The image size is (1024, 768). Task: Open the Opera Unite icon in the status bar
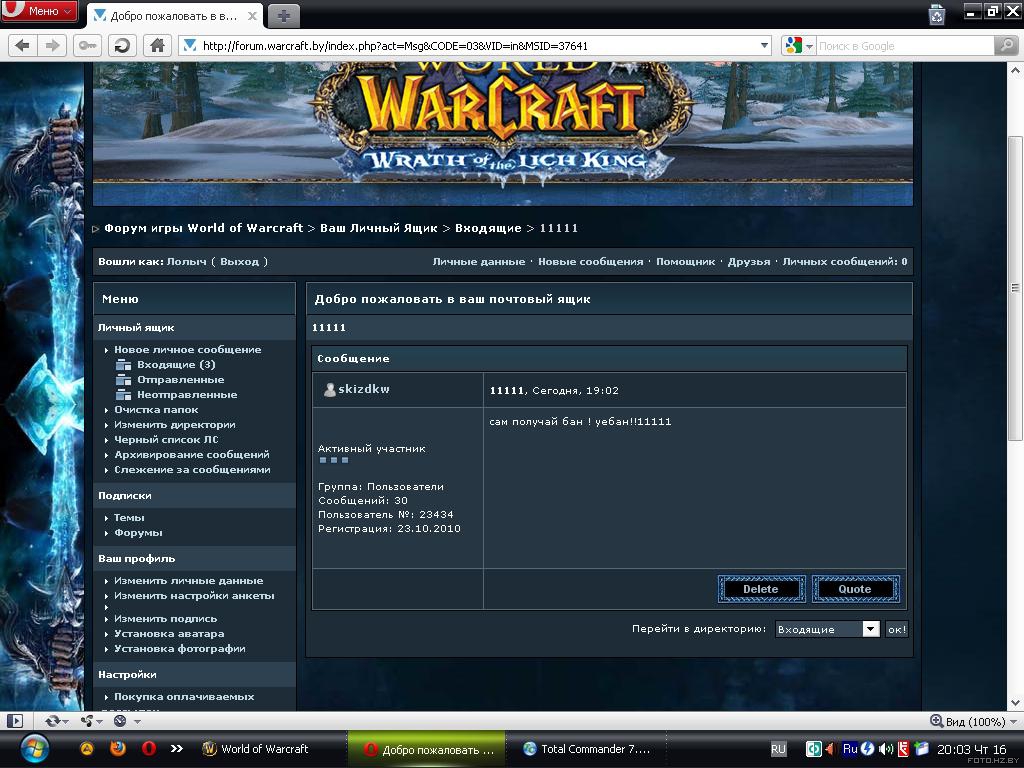[87, 721]
